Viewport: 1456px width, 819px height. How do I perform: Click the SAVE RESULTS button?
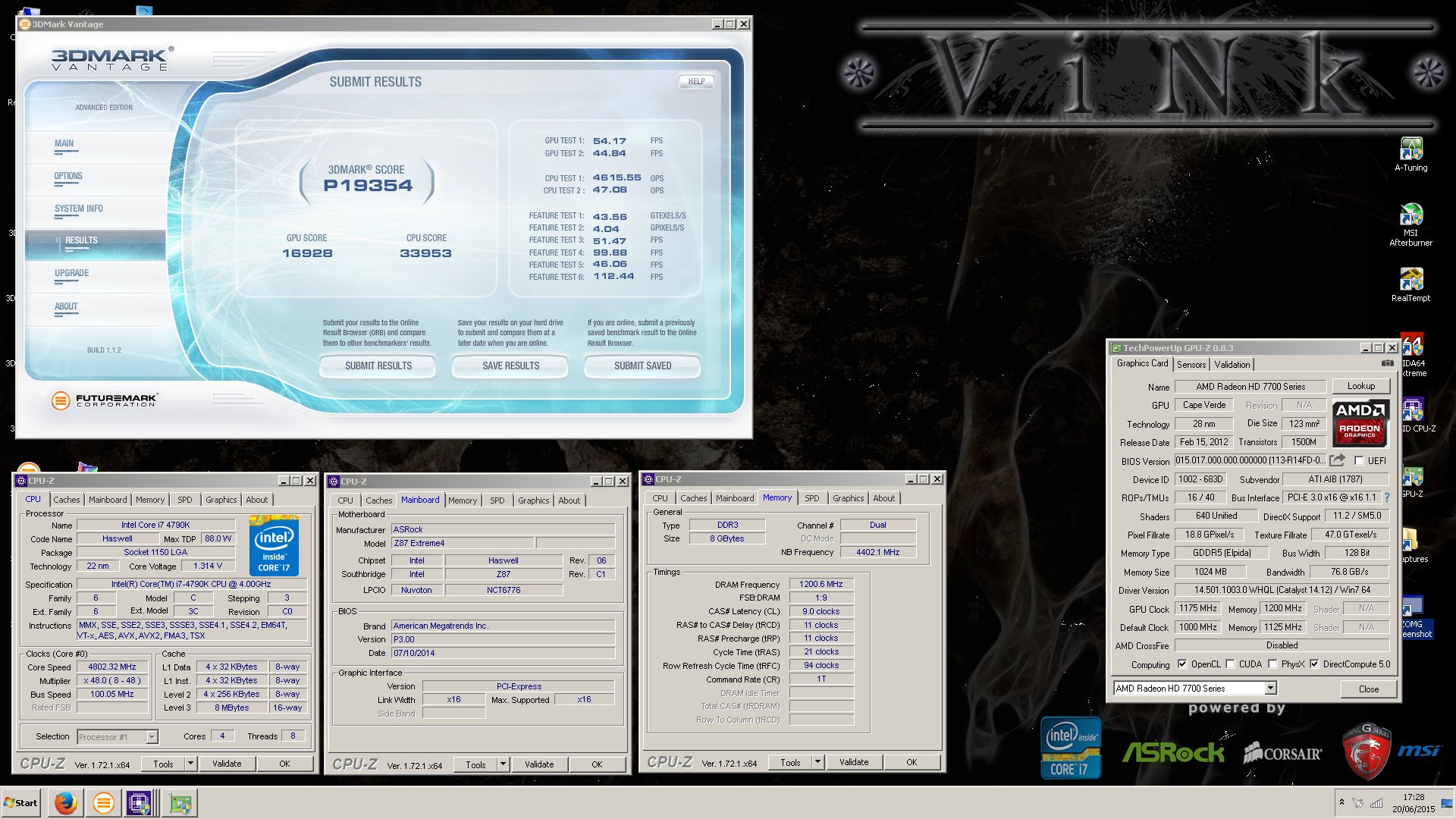point(510,366)
